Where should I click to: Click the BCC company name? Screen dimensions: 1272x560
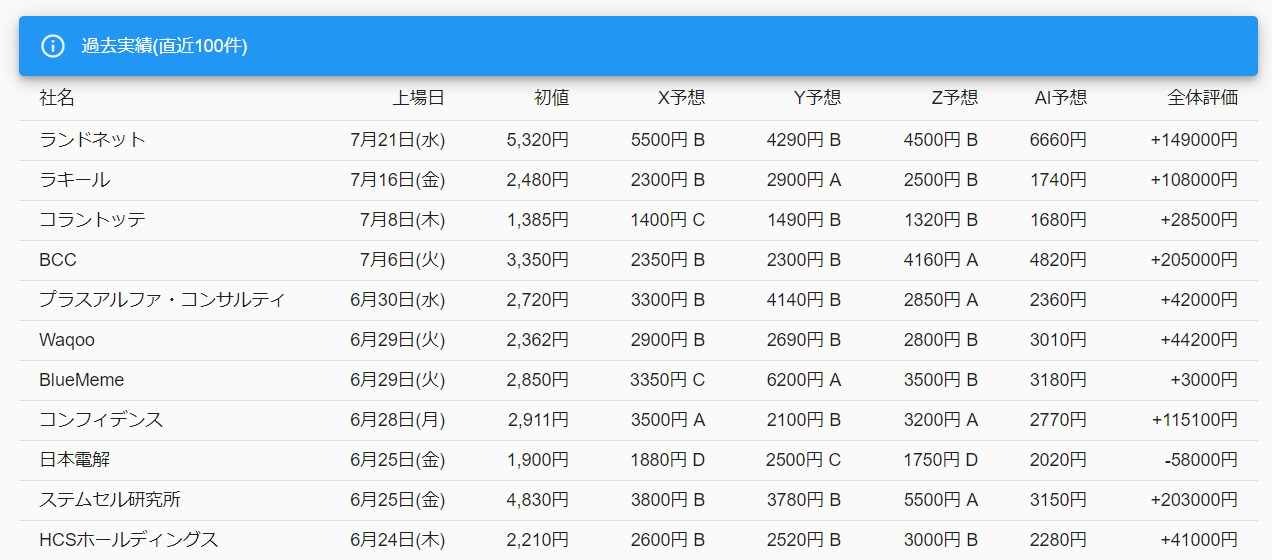pyautogui.click(x=58, y=260)
